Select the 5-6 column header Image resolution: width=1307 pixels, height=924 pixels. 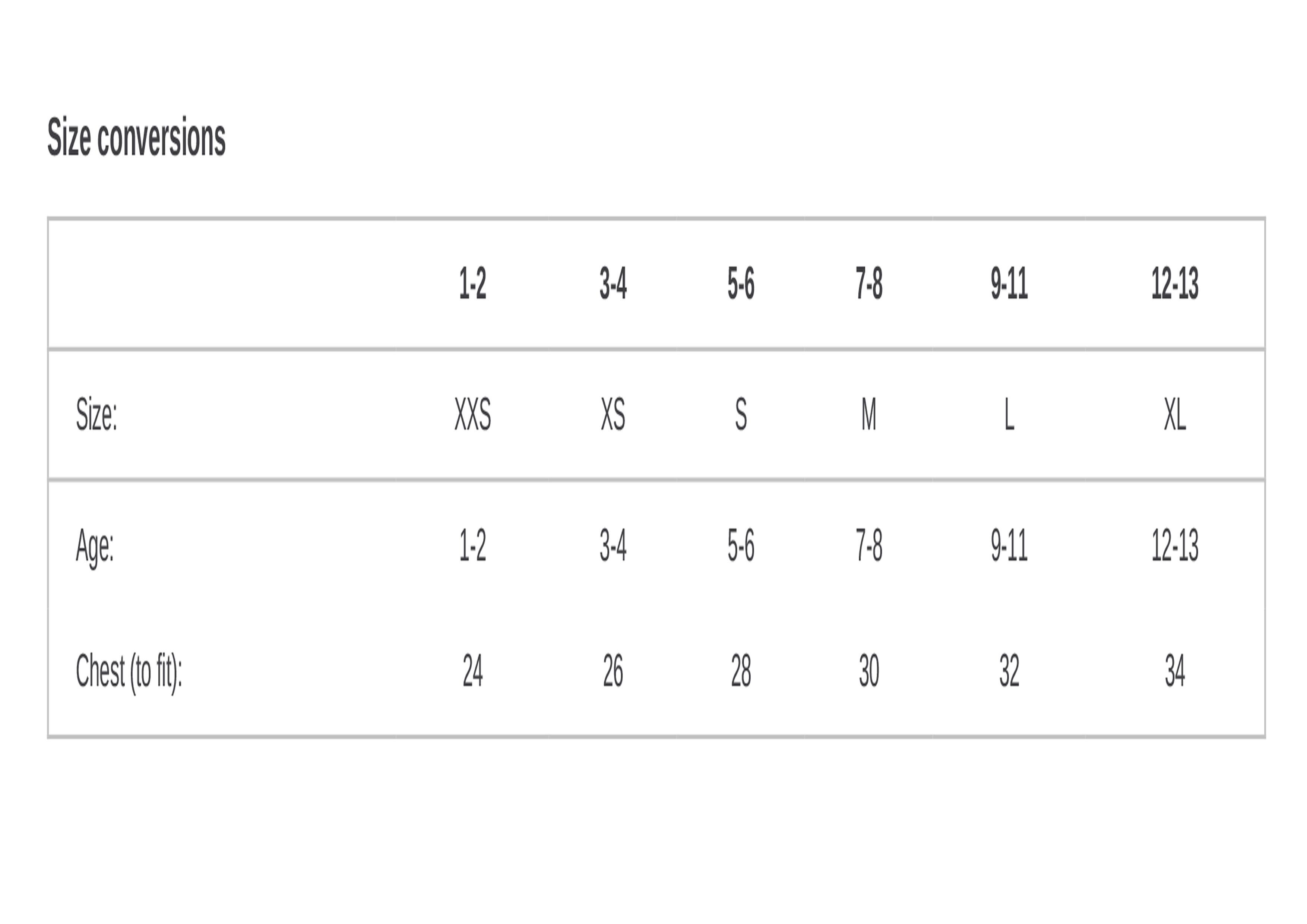tap(741, 283)
